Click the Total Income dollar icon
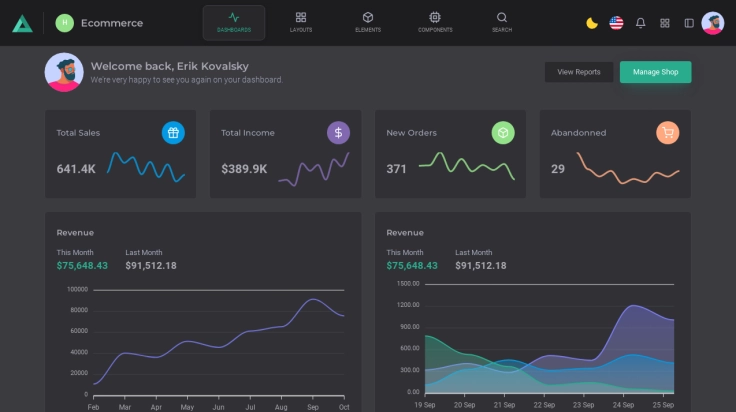The width and height of the screenshot is (736, 412). (338, 132)
